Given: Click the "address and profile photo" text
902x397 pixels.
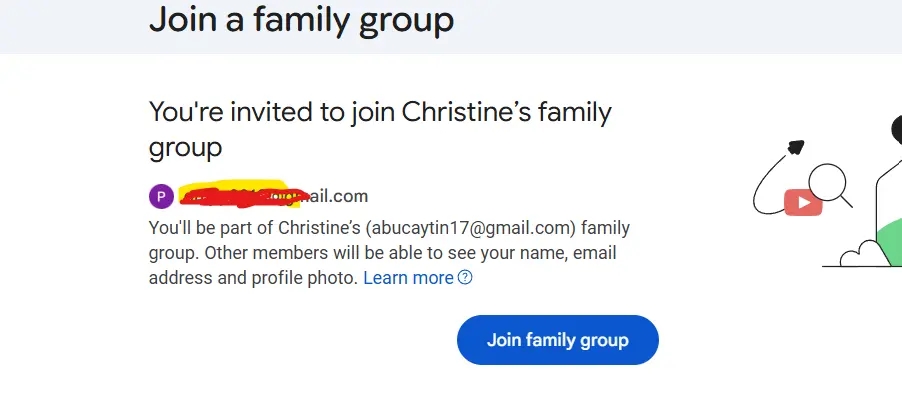Looking at the screenshot, I should pos(254,278).
